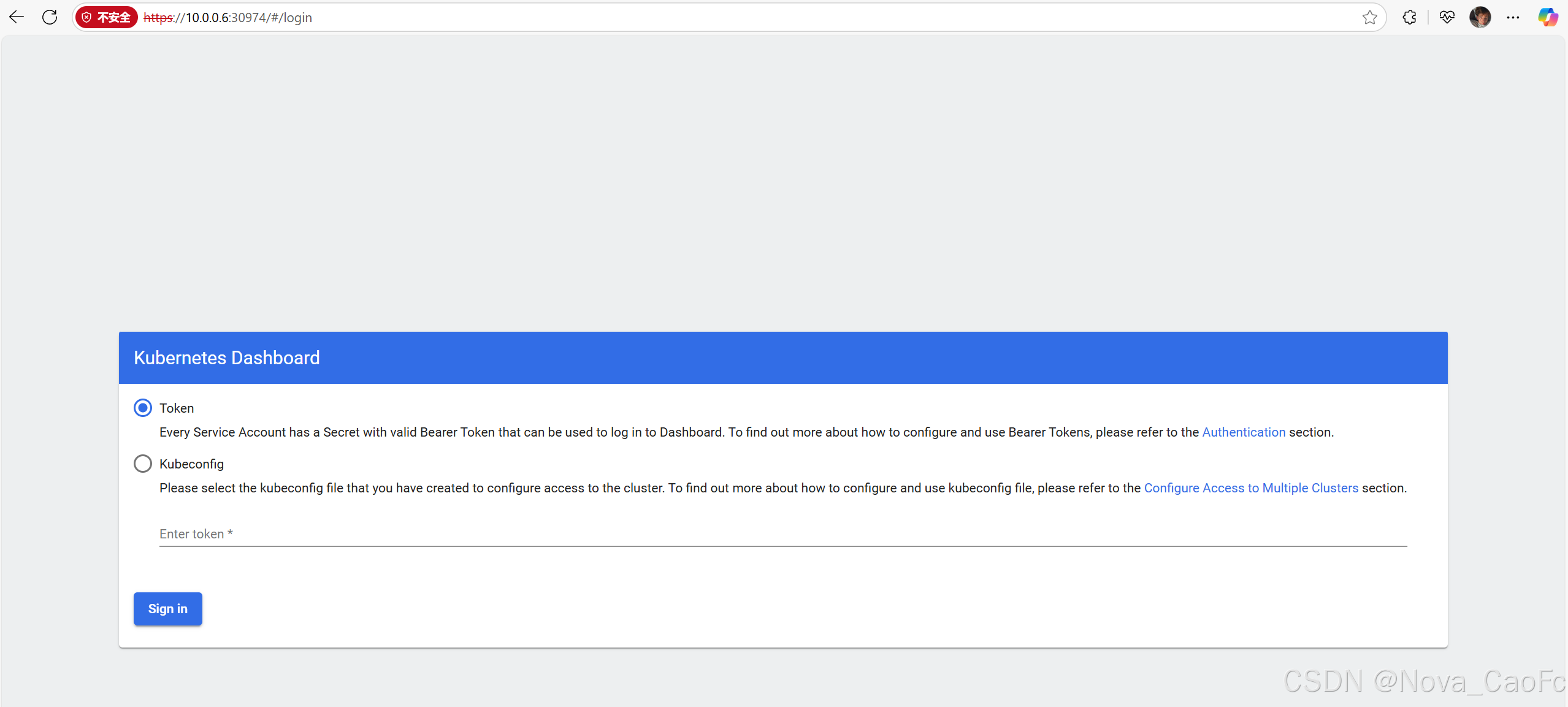
Task: Open the Authentication section link
Action: (1243, 432)
